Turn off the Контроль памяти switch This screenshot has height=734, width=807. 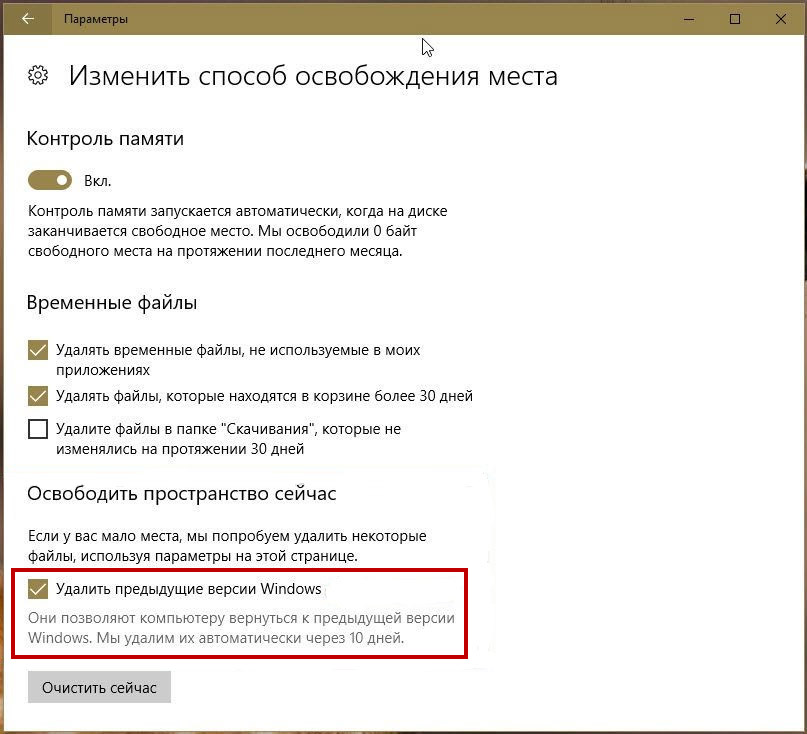coord(50,180)
